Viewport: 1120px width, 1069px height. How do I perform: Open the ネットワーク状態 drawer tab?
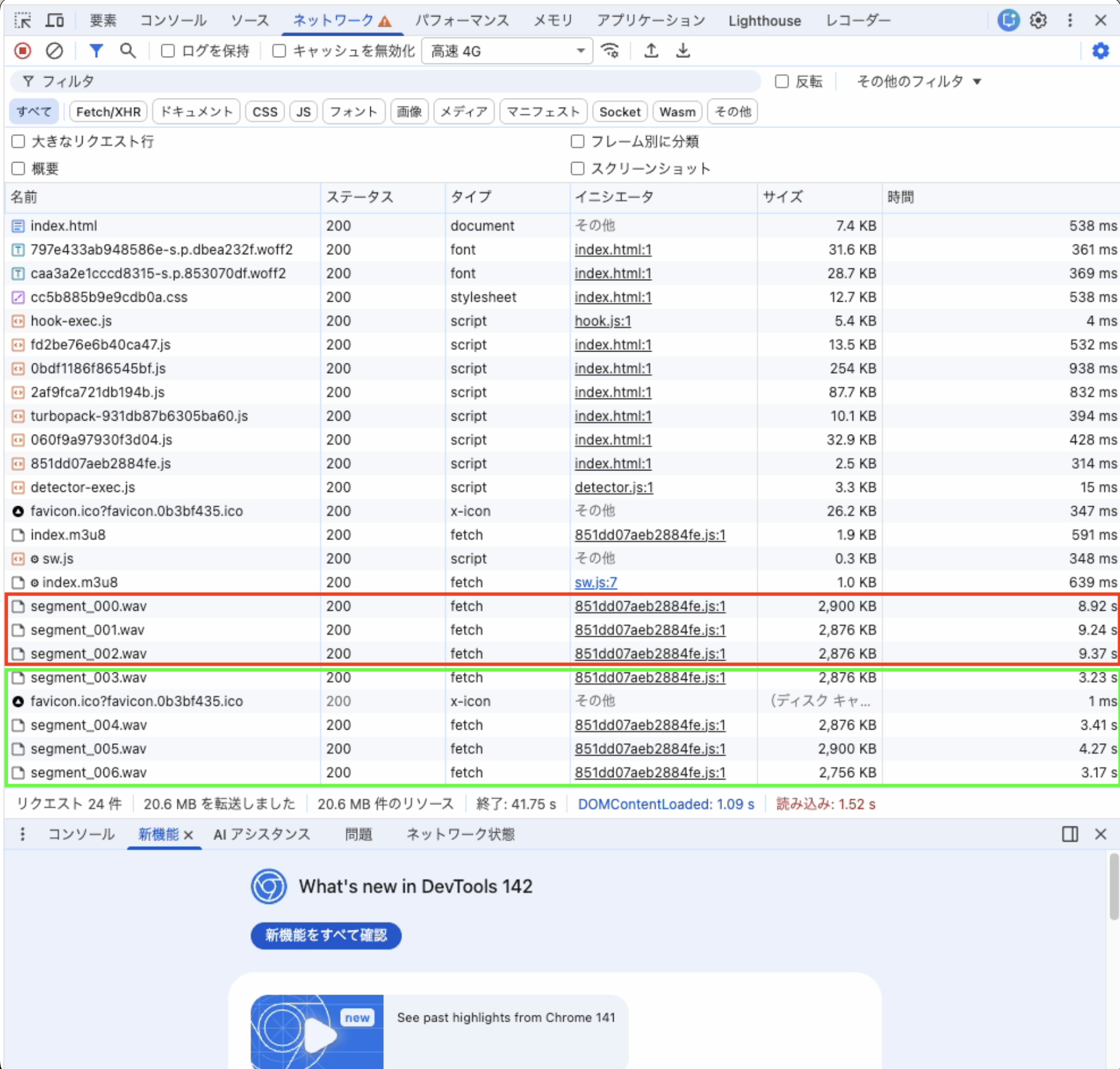(x=460, y=834)
